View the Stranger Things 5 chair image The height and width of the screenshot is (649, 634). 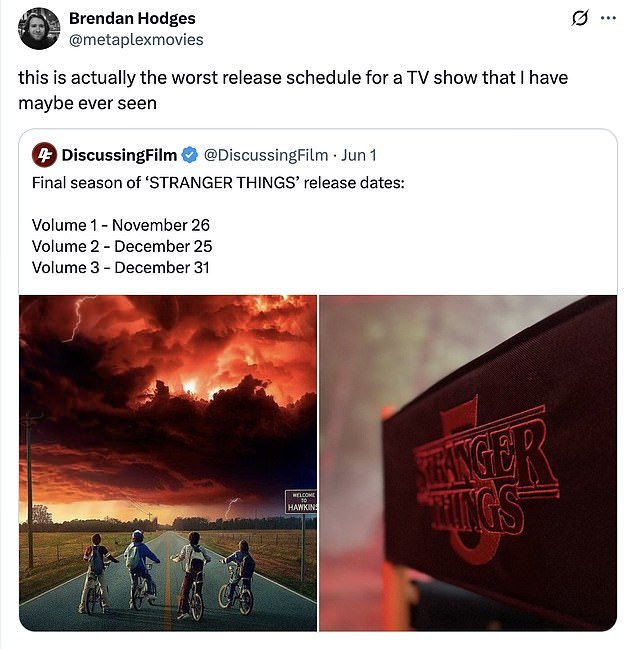point(468,463)
